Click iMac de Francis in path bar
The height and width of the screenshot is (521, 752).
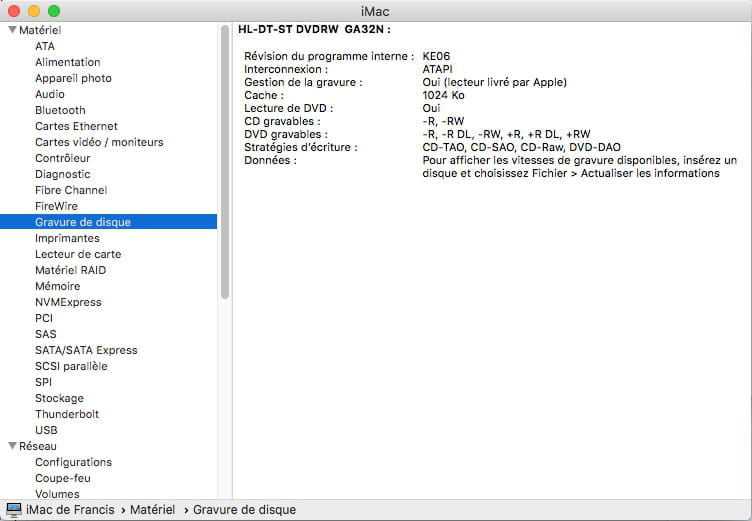click(70, 509)
